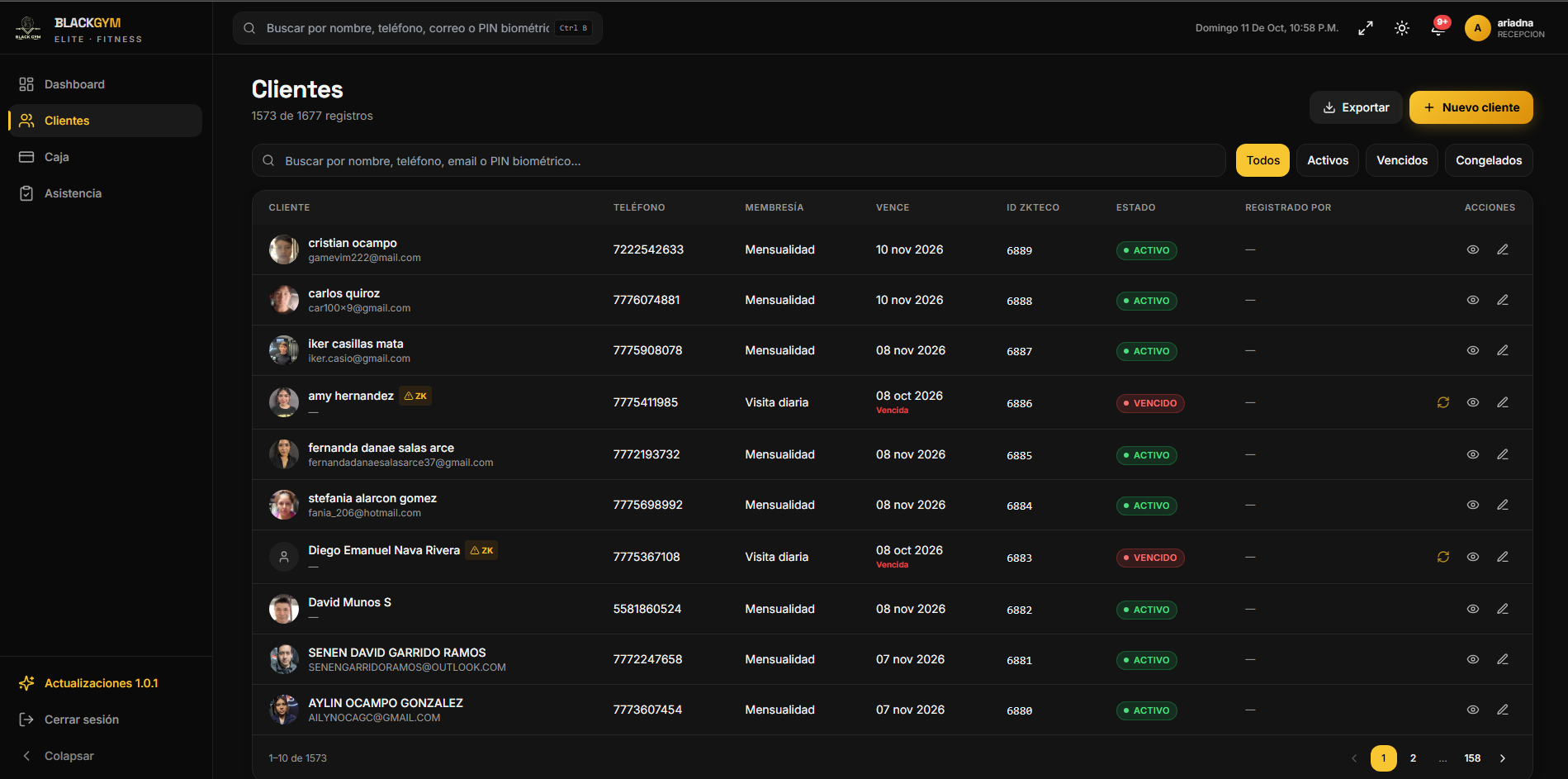Image resolution: width=1568 pixels, height=779 pixels.
Task: Edit fernanda danae salas arce's record
Action: coord(1503,454)
